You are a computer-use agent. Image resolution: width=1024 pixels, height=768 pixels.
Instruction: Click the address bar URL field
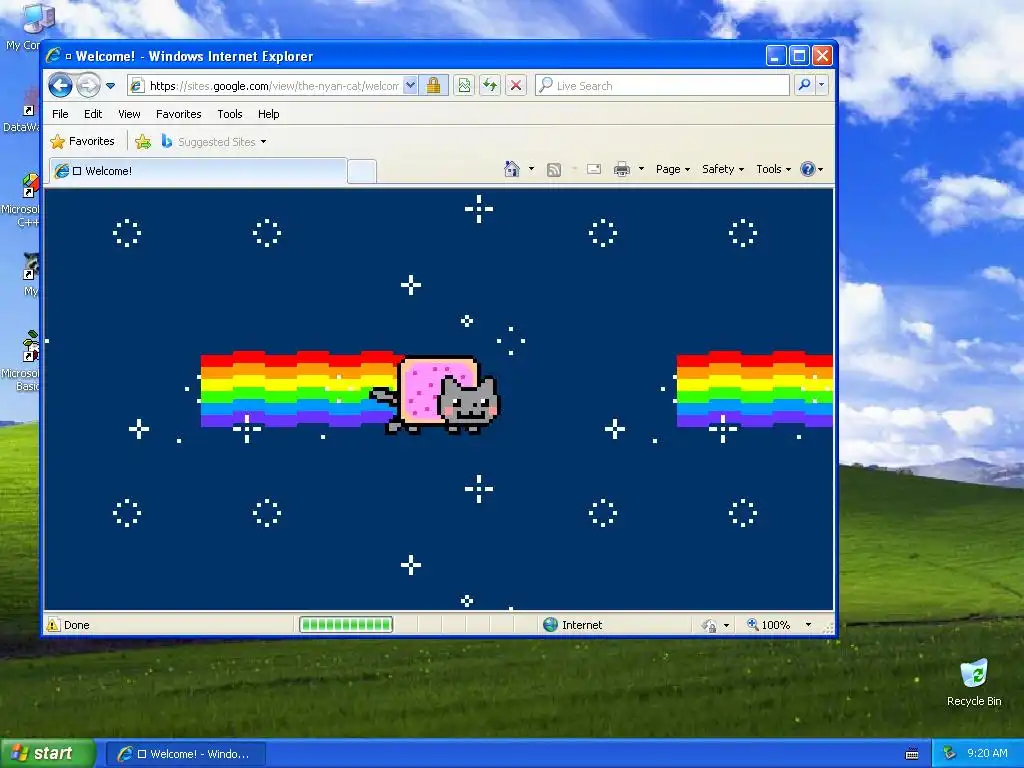pos(264,86)
